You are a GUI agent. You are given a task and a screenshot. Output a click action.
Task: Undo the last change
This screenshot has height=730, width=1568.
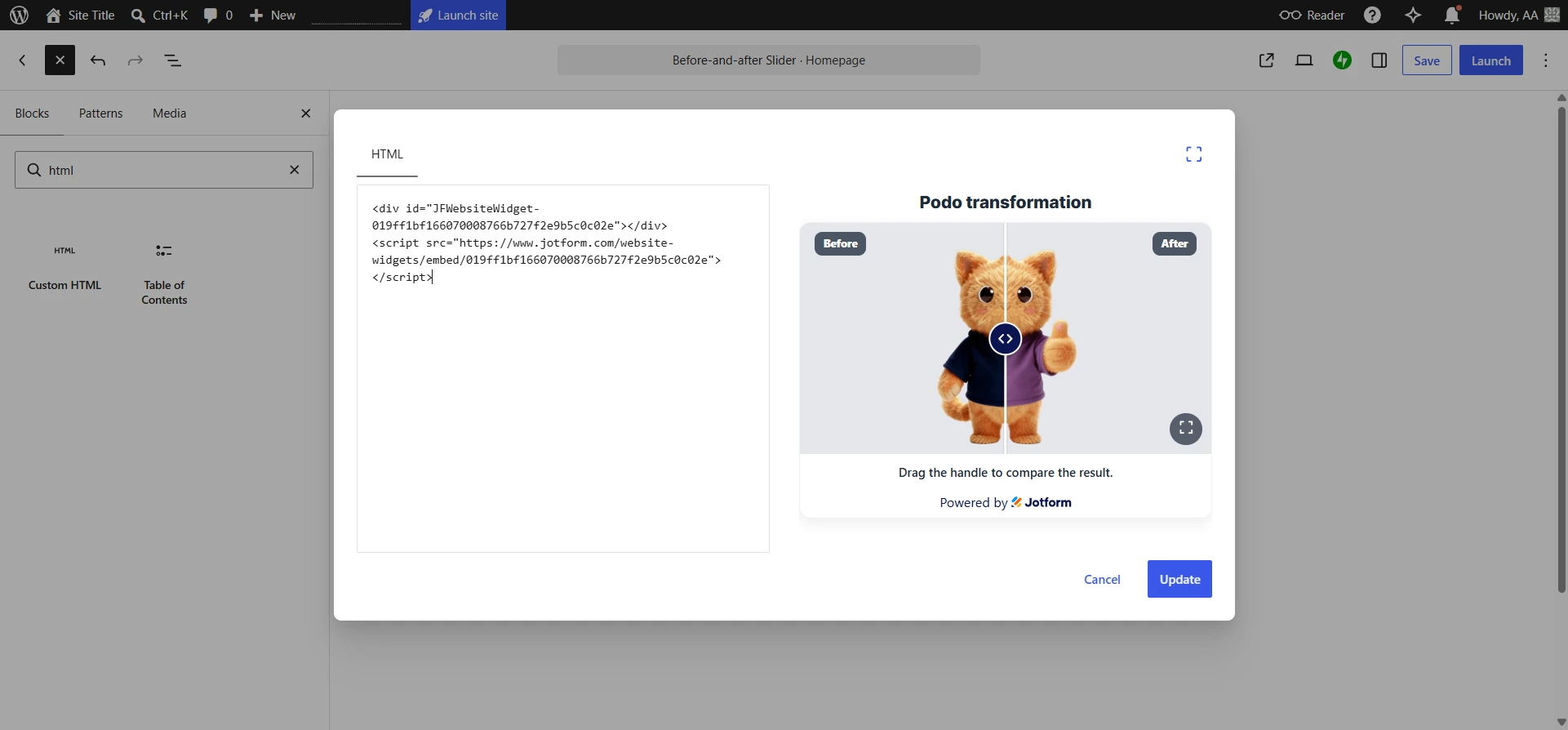tap(98, 60)
